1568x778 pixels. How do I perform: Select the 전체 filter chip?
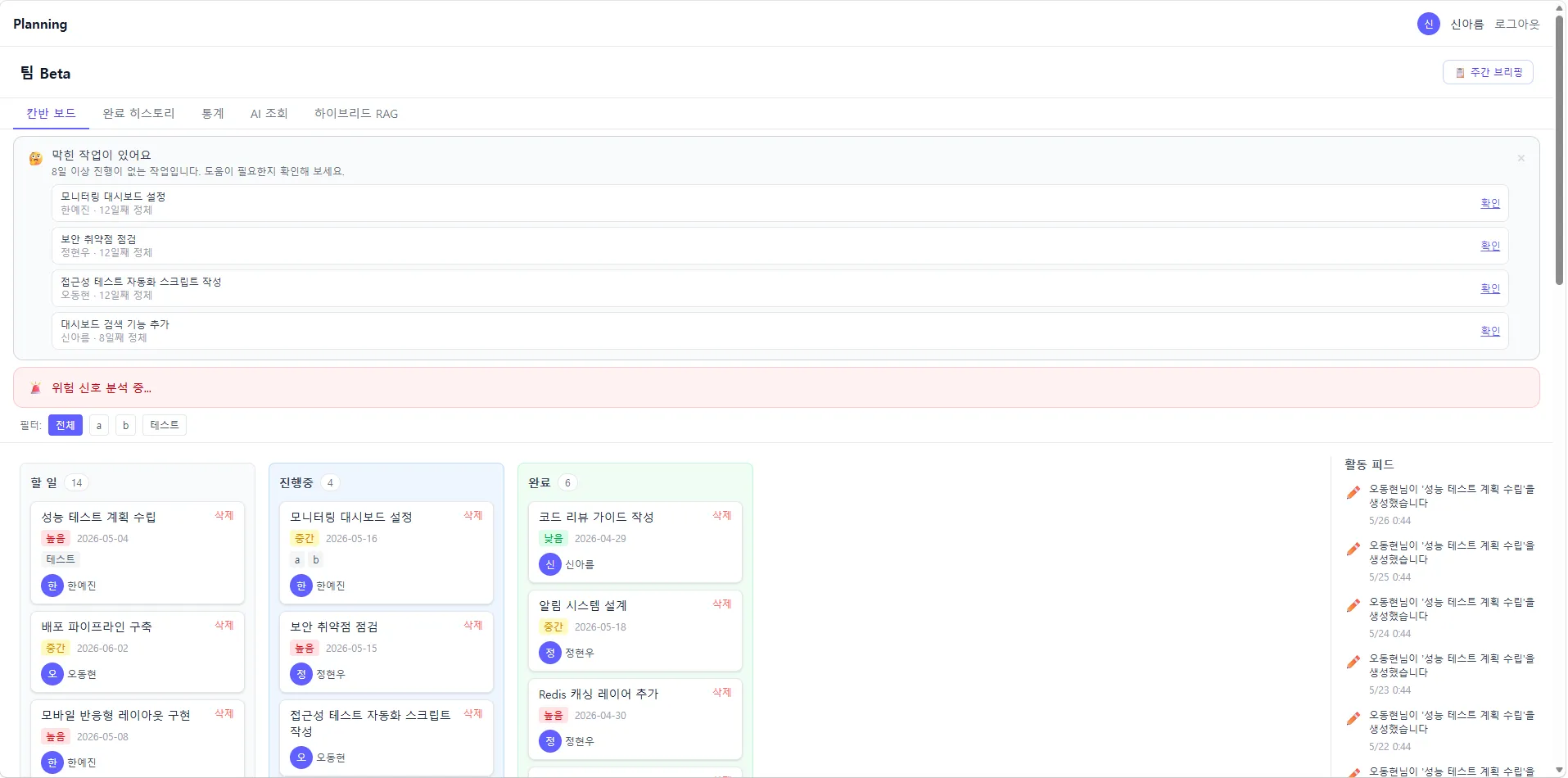pos(66,425)
